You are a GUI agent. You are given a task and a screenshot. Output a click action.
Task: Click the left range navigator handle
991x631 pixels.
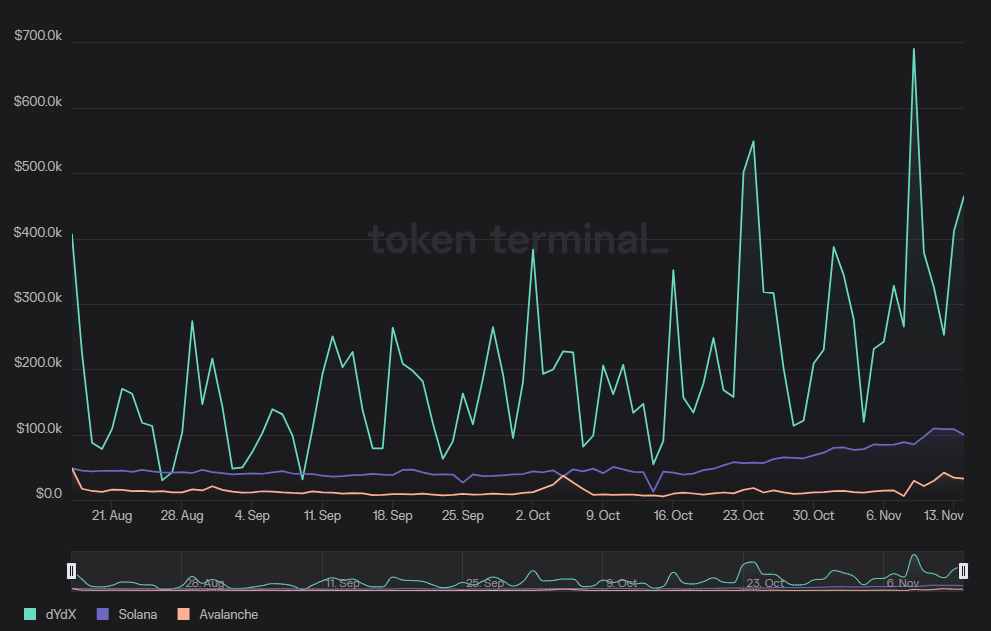coord(71,571)
